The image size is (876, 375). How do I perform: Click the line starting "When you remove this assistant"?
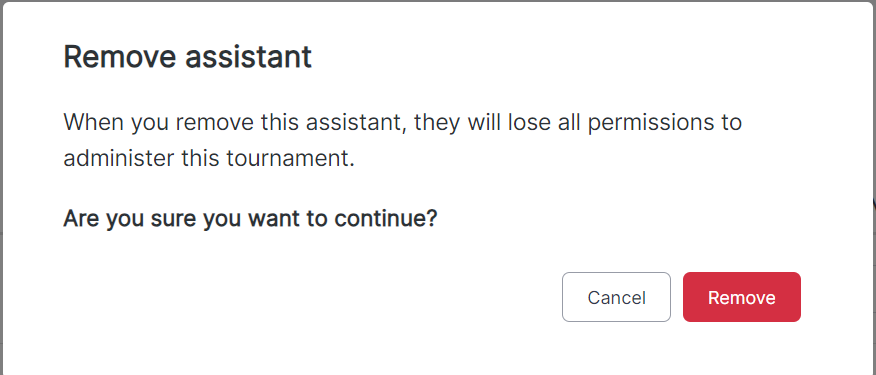[x=402, y=122]
